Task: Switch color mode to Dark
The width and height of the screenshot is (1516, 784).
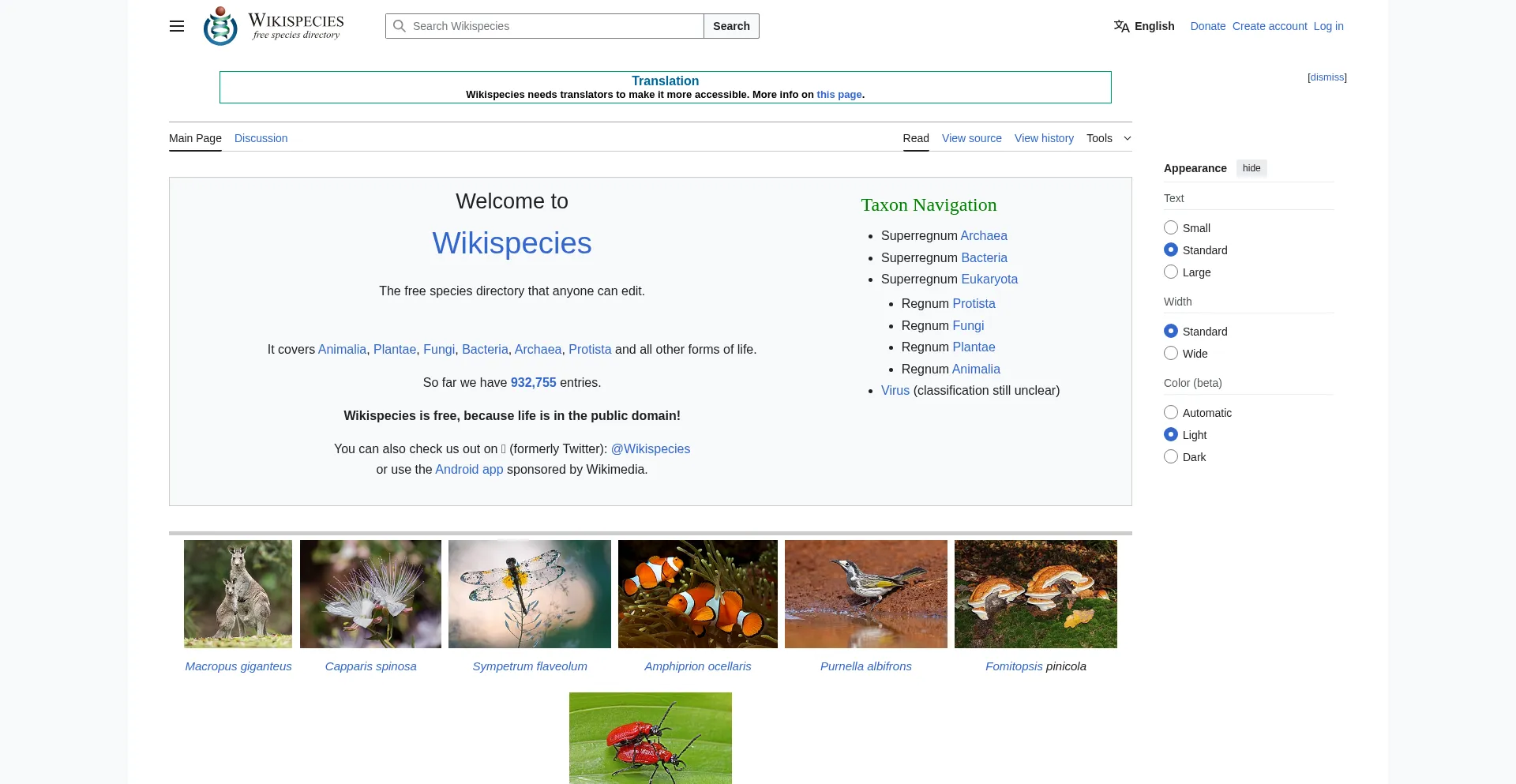Action: [x=1171, y=456]
